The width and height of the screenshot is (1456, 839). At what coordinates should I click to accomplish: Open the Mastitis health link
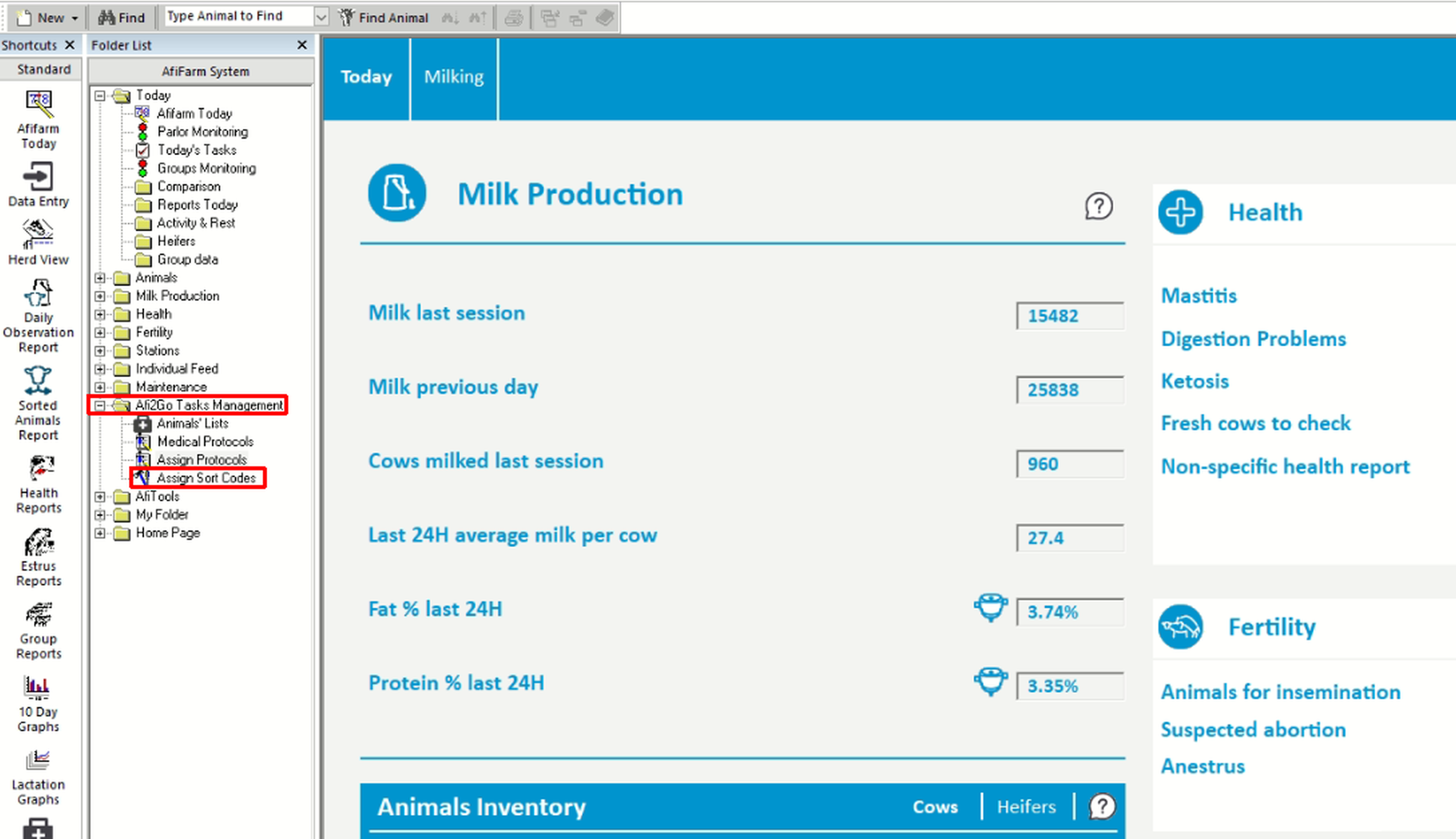click(x=1199, y=296)
